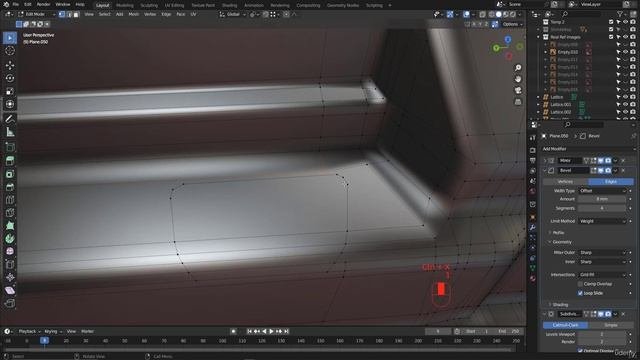Select the Annotate tool in the toolbar
Viewport: 640px width, 360px height.
coord(10,119)
